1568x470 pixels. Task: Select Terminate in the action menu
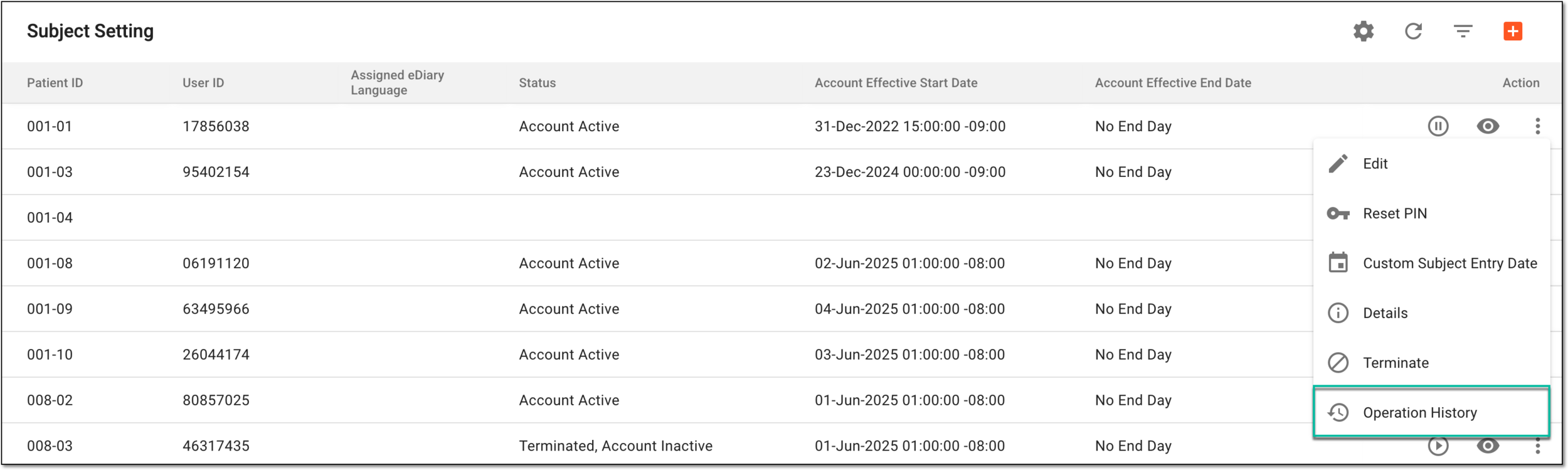(1432, 363)
